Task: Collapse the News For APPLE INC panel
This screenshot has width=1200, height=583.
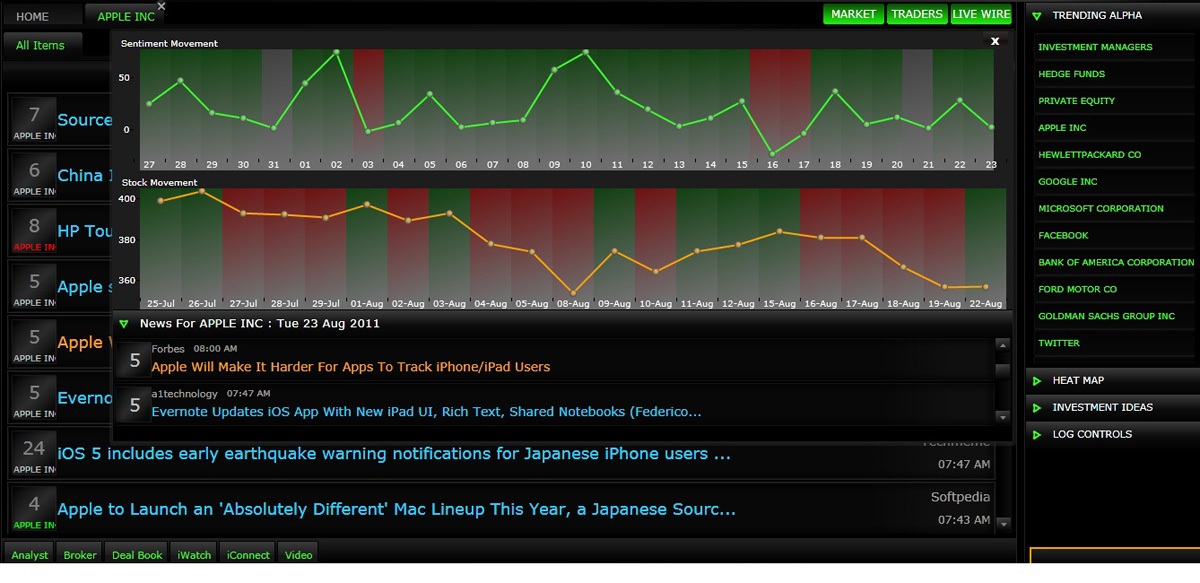Action: pyautogui.click(x=124, y=324)
